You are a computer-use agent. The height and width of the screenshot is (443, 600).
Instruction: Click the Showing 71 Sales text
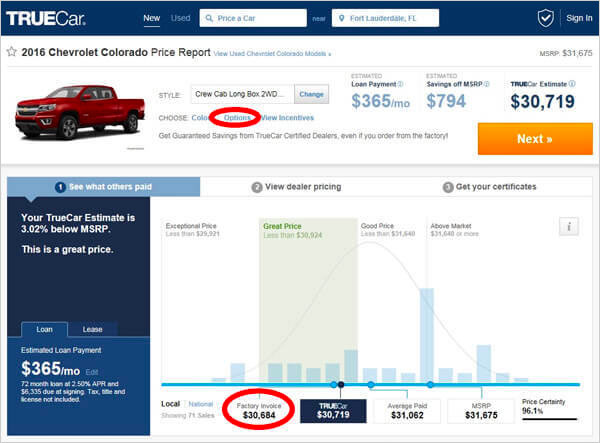188,415
